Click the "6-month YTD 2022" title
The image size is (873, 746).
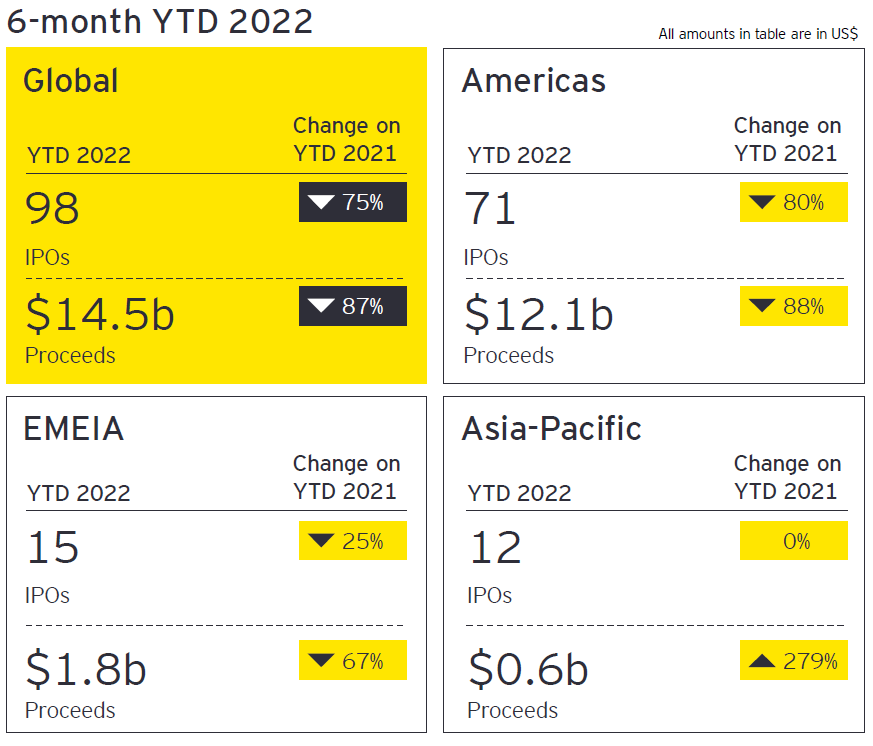click(159, 20)
